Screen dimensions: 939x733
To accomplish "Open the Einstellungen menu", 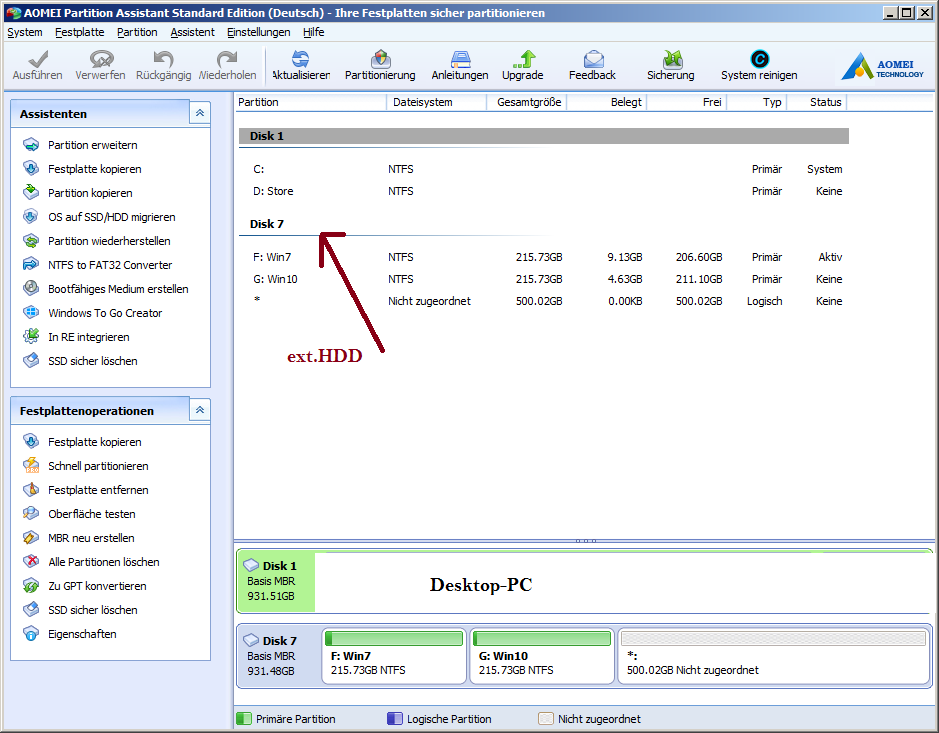I will 259,32.
